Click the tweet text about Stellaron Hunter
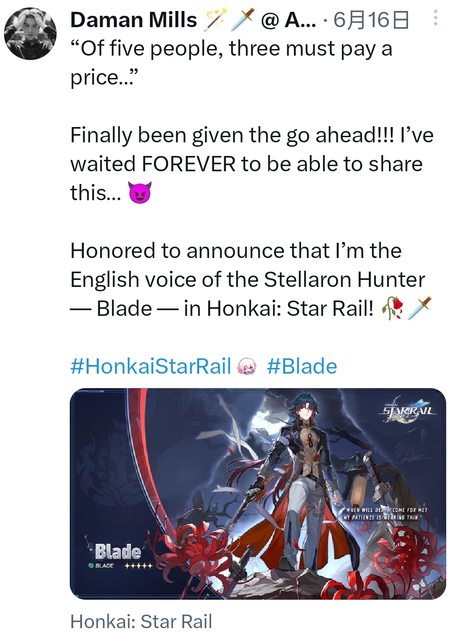Viewport: 462px width, 640px height. pos(250,280)
